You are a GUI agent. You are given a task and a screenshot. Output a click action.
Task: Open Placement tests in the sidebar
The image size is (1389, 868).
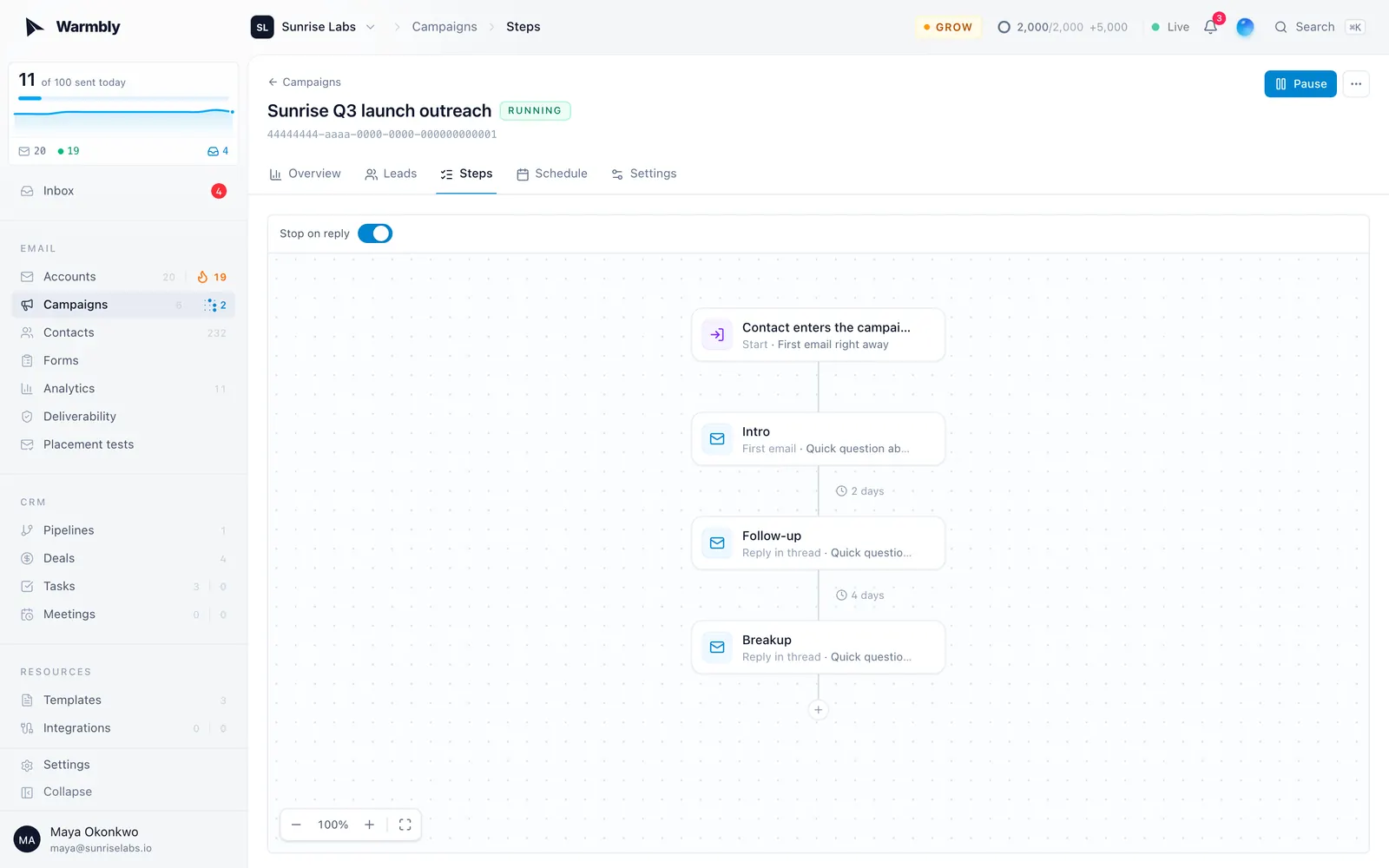tap(123, 444)
